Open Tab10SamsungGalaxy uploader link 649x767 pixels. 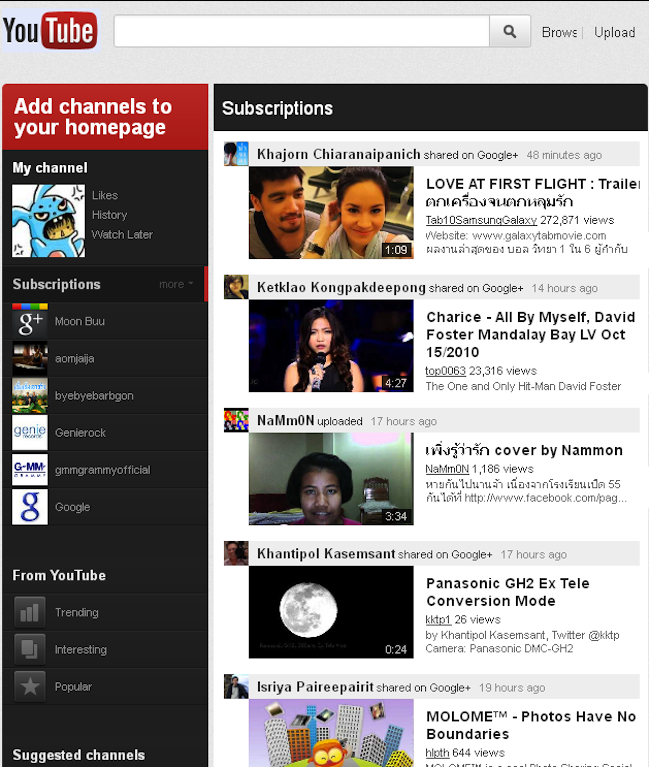point(481,220)
